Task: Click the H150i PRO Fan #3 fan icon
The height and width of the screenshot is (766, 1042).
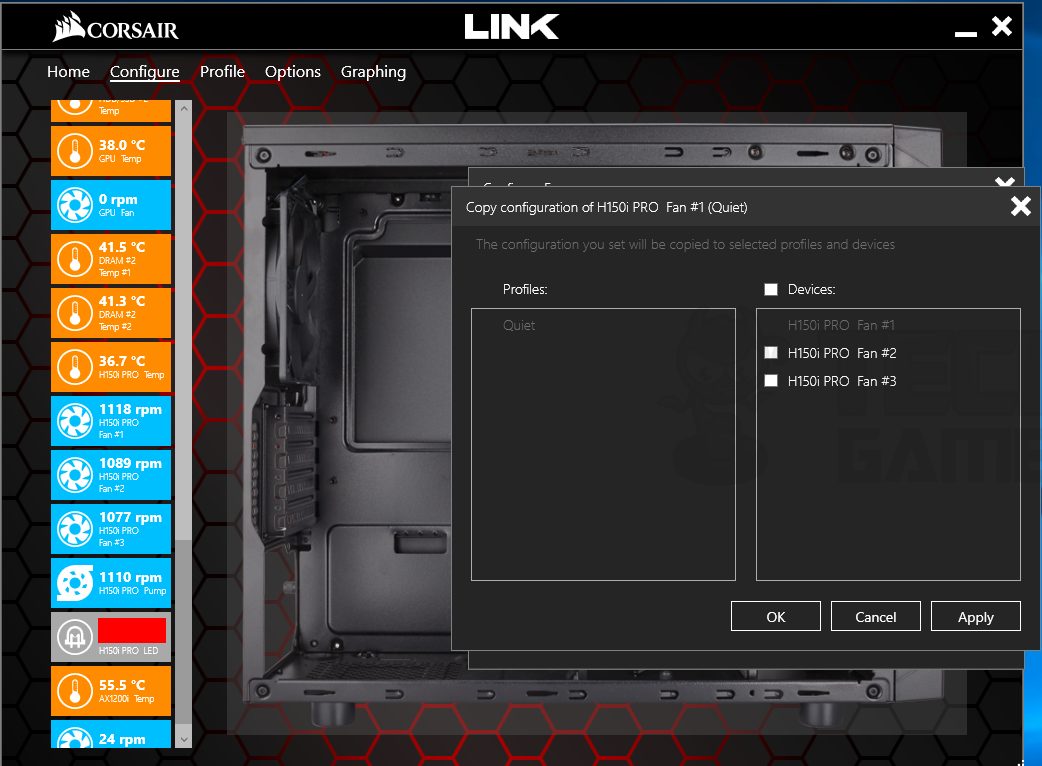Action: [74, 529]
